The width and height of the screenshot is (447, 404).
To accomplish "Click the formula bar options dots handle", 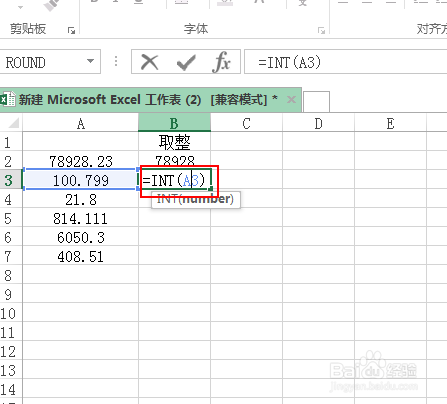I will pos(116,61).
